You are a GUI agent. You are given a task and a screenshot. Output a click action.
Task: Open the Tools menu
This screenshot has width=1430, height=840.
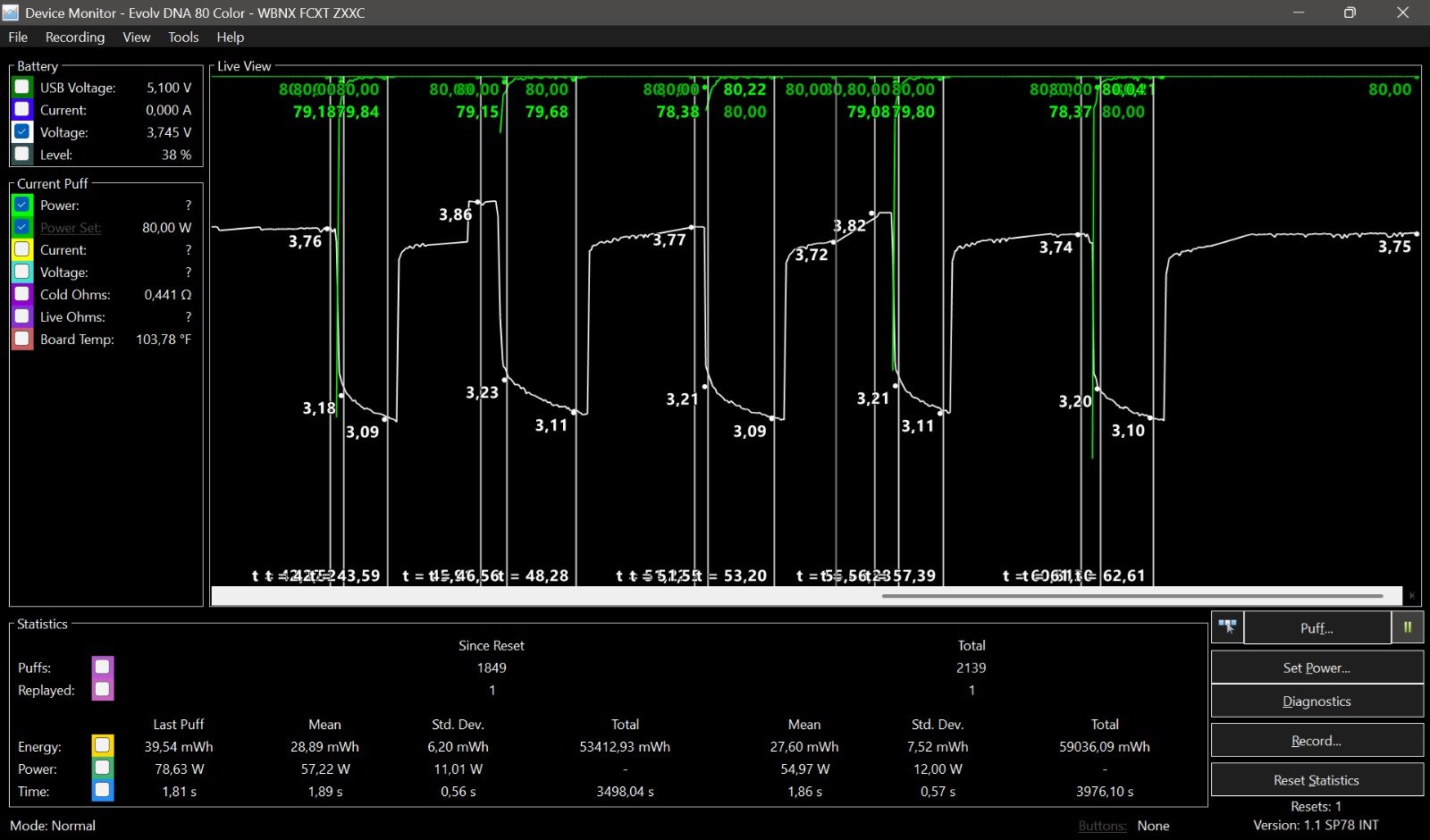pos(183,38)
